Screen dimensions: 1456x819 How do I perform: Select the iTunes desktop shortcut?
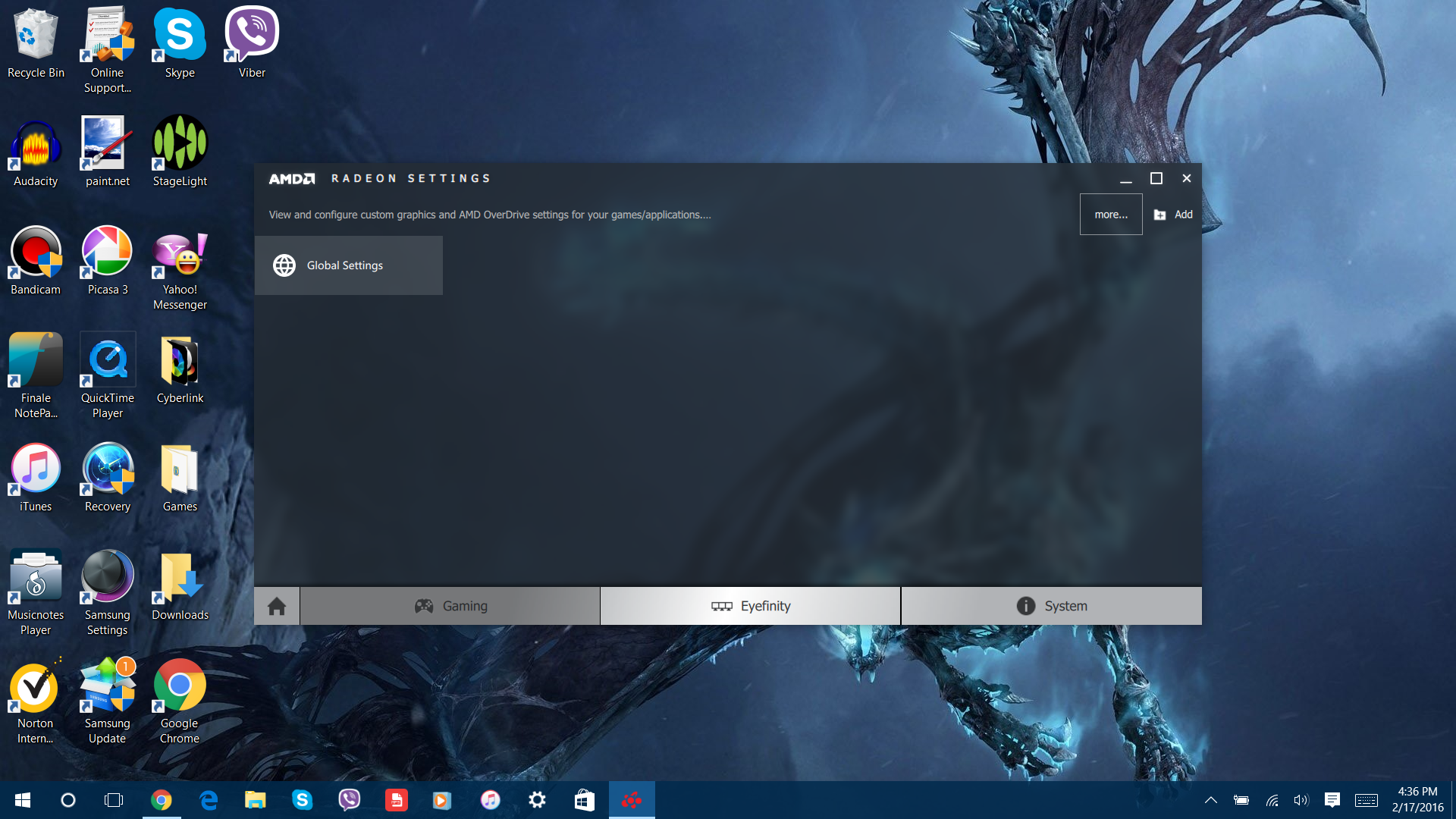click(36, 478)
